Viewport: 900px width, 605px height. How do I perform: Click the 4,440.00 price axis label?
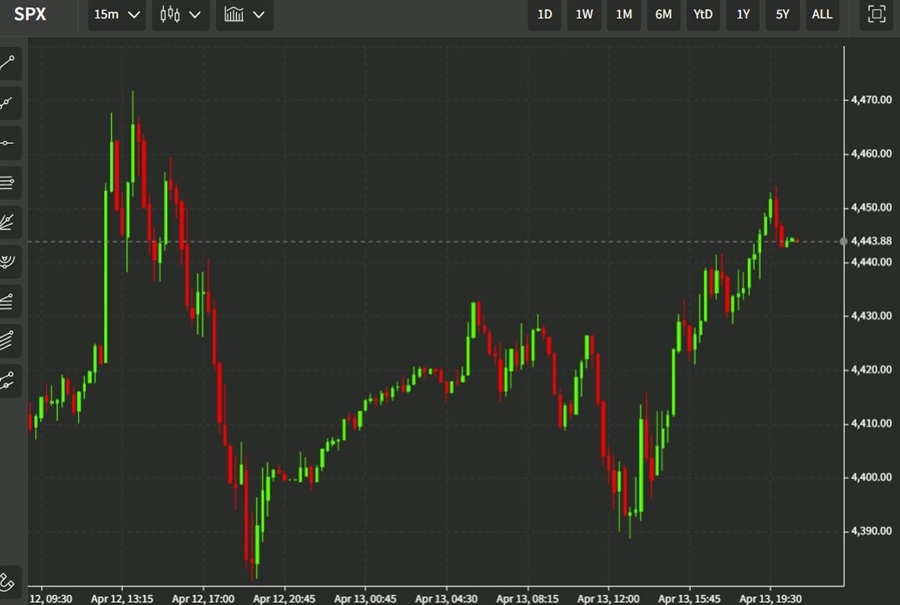(x=871, y=262)
